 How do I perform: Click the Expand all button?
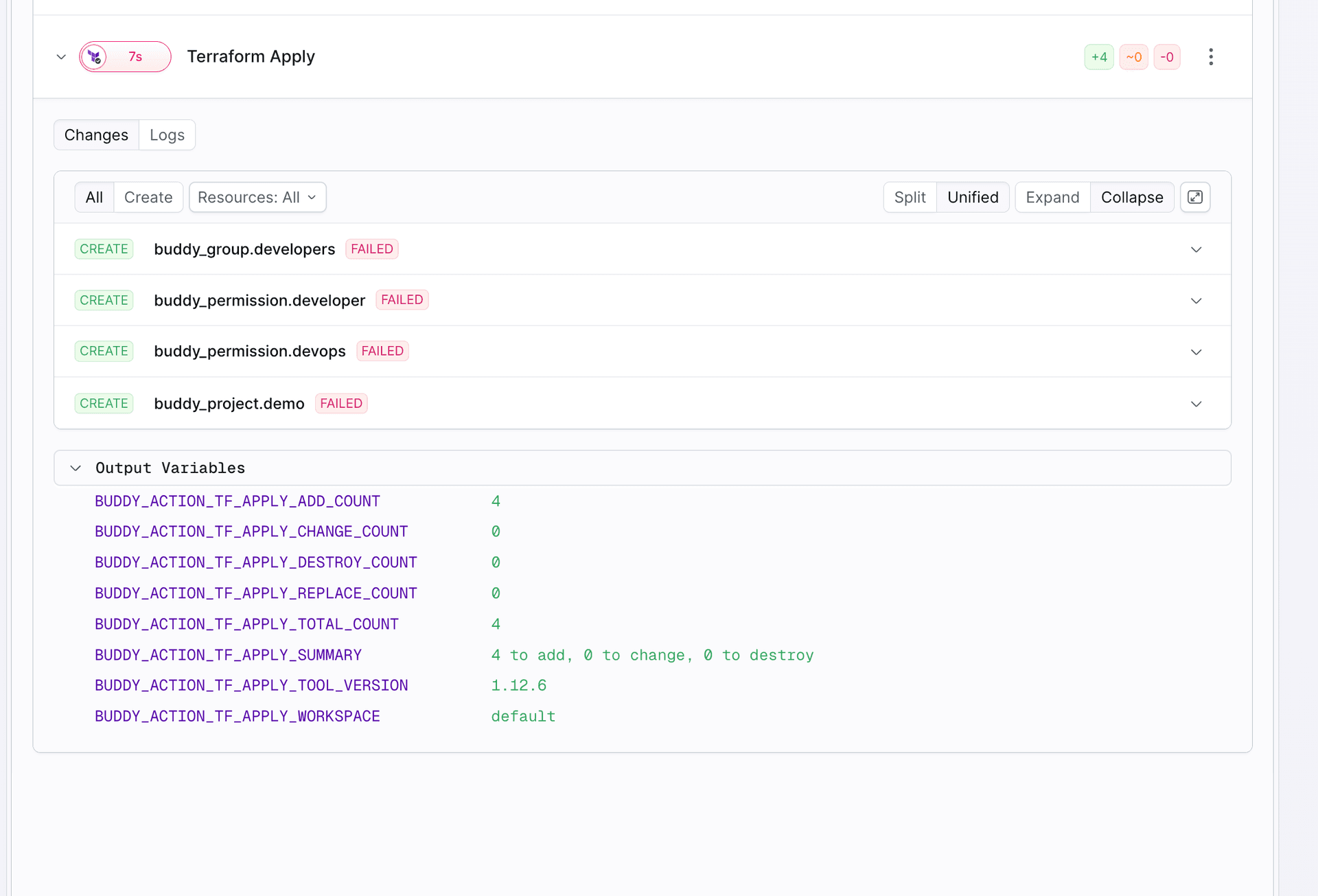pyautogui.click(x=1052, y=198)
